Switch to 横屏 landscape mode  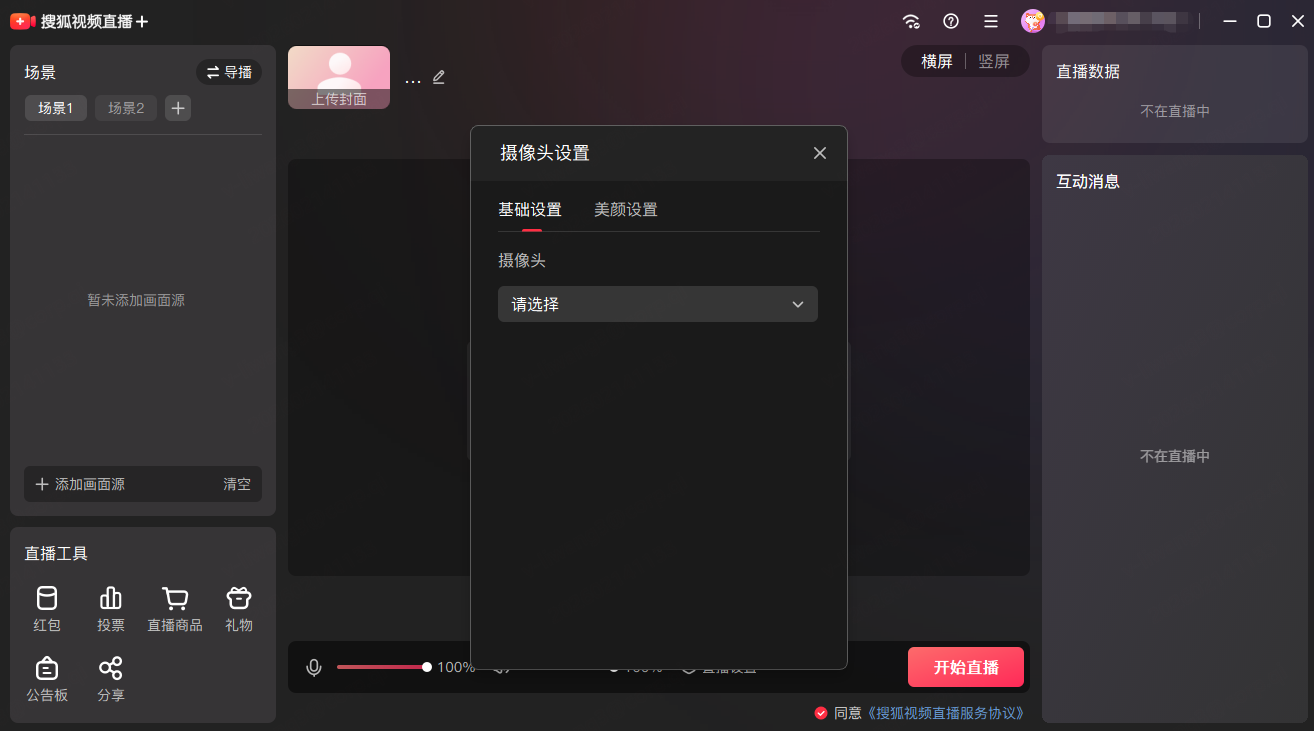(x=937, y=61)
